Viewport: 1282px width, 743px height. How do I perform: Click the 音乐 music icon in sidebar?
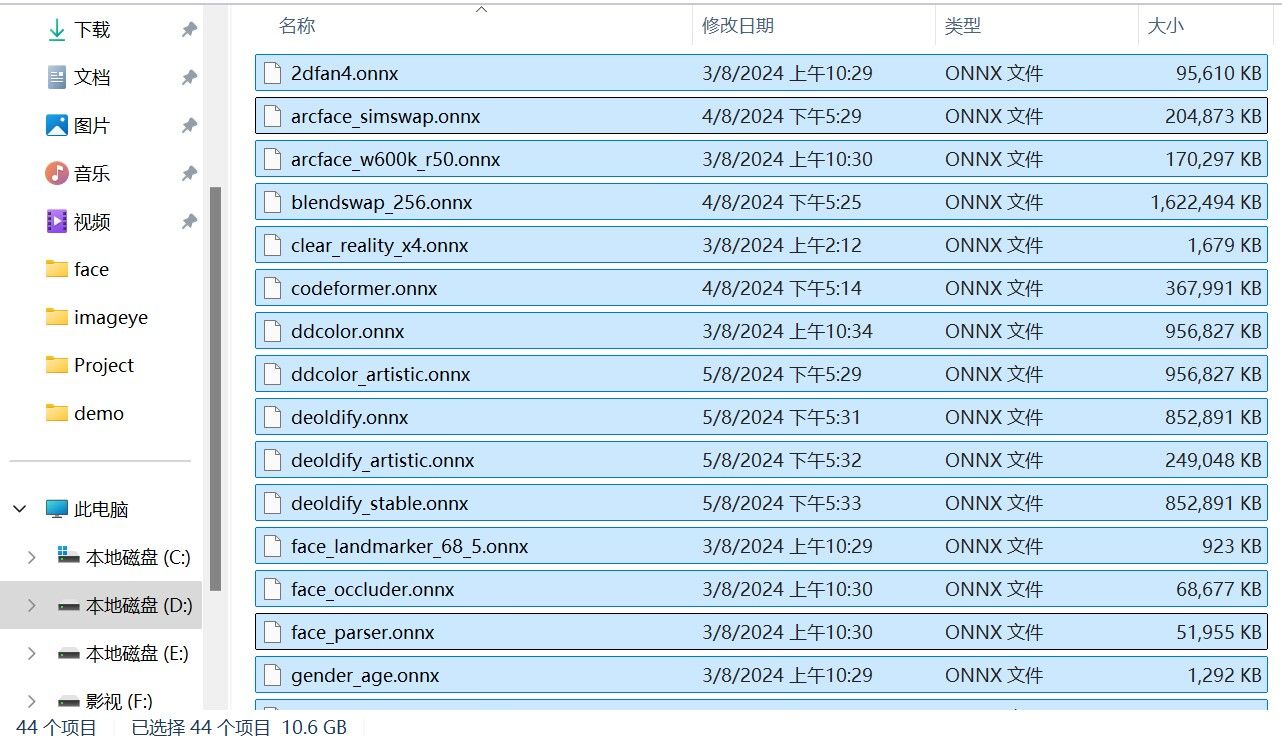(x=57, y=173)
